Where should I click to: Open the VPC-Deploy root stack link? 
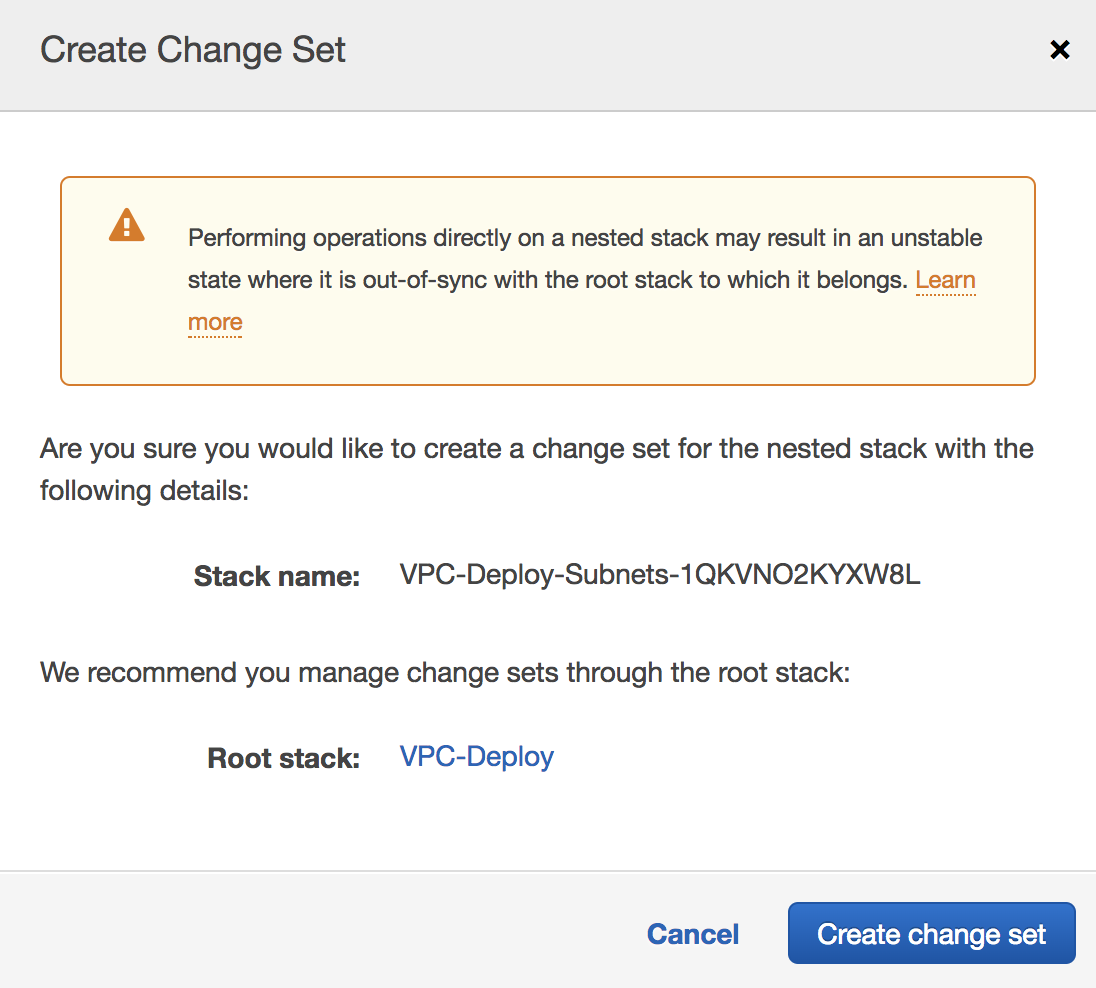tap(477, 756)
